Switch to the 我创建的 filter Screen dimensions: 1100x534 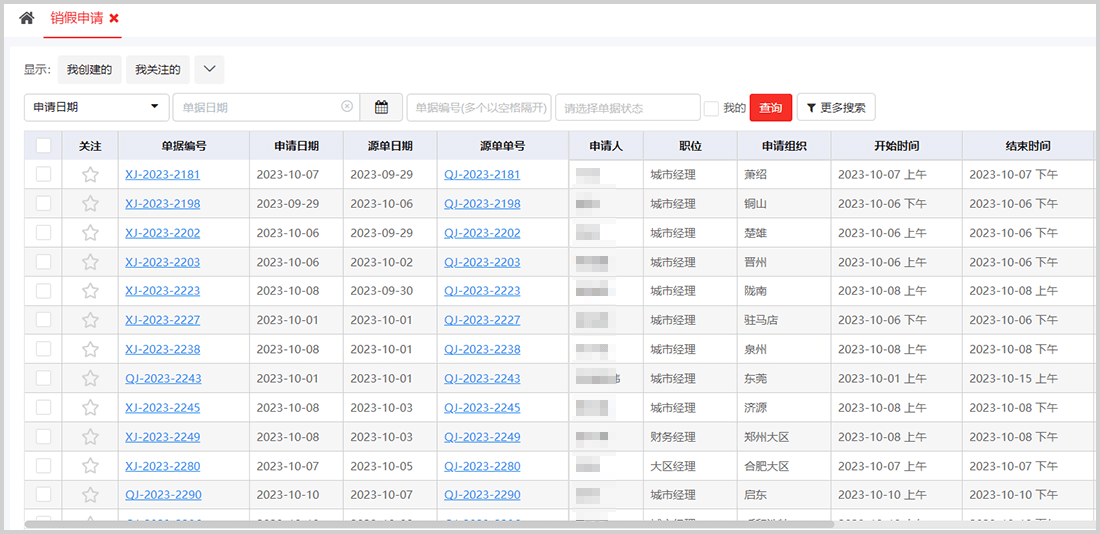[x=89, y=69]
